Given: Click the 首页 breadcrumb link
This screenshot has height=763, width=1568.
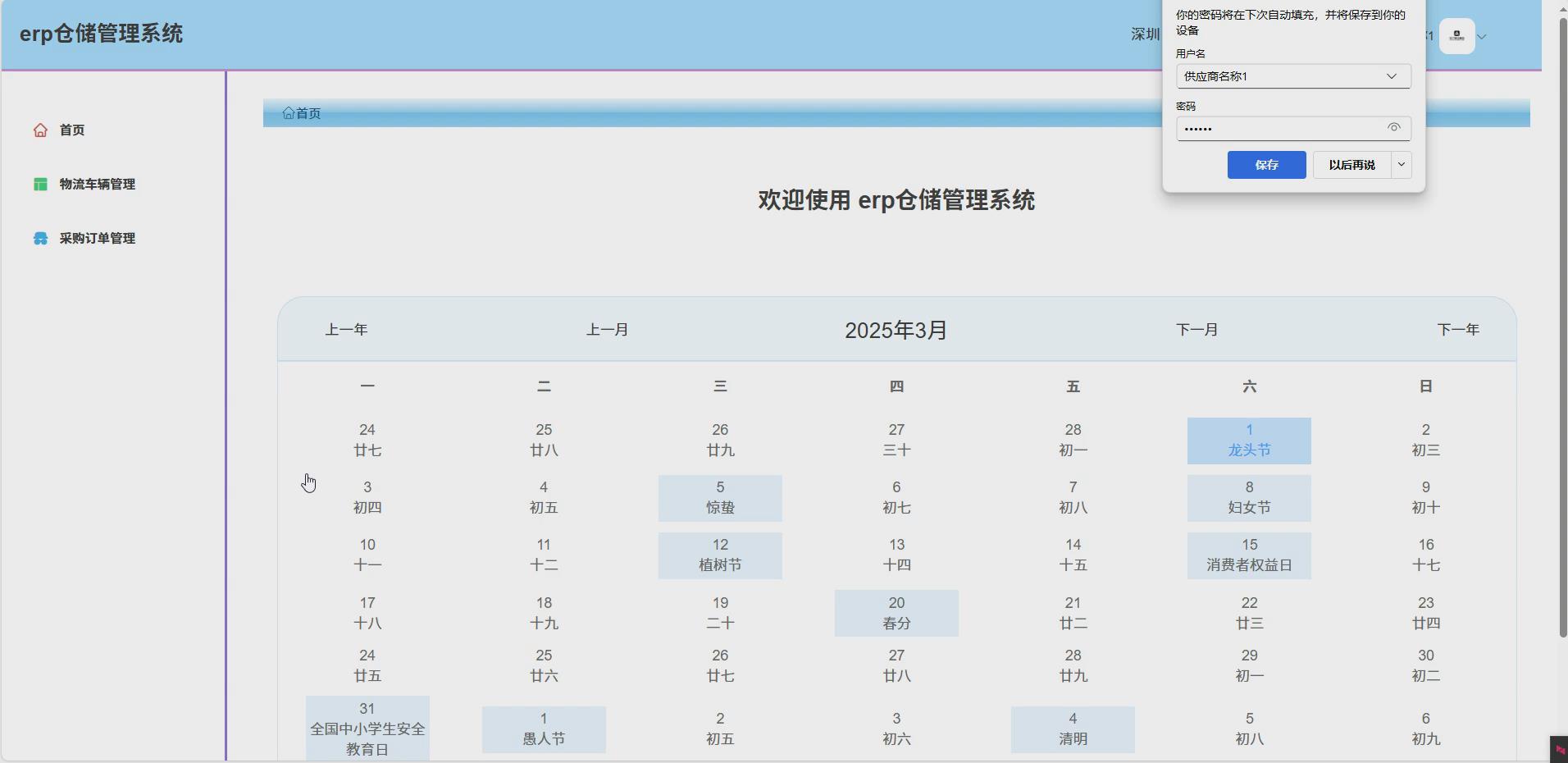Looking at the screenshot, I should pos(308,113).
